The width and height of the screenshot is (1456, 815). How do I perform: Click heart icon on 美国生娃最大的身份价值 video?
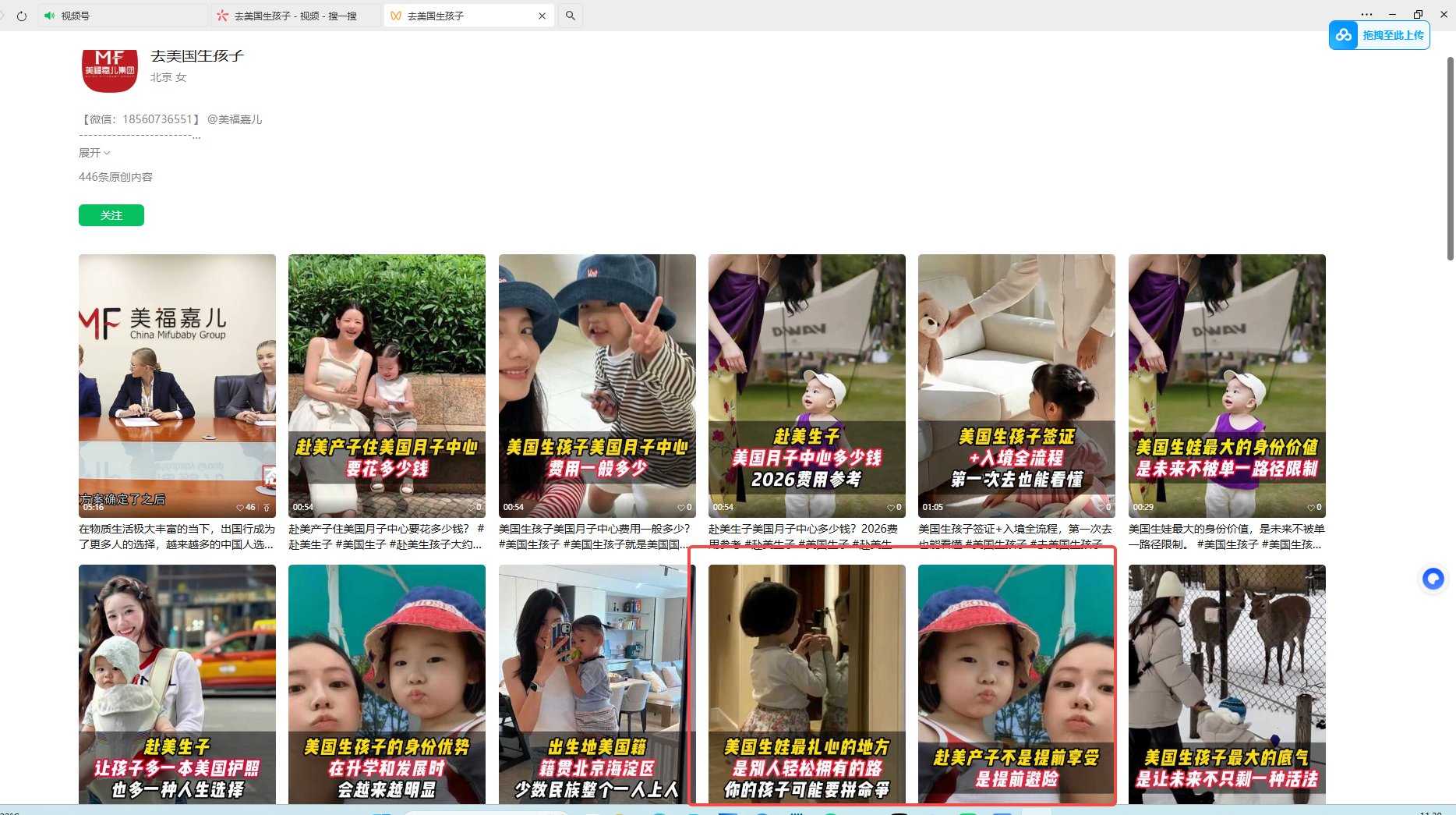tap(1310, 507)
